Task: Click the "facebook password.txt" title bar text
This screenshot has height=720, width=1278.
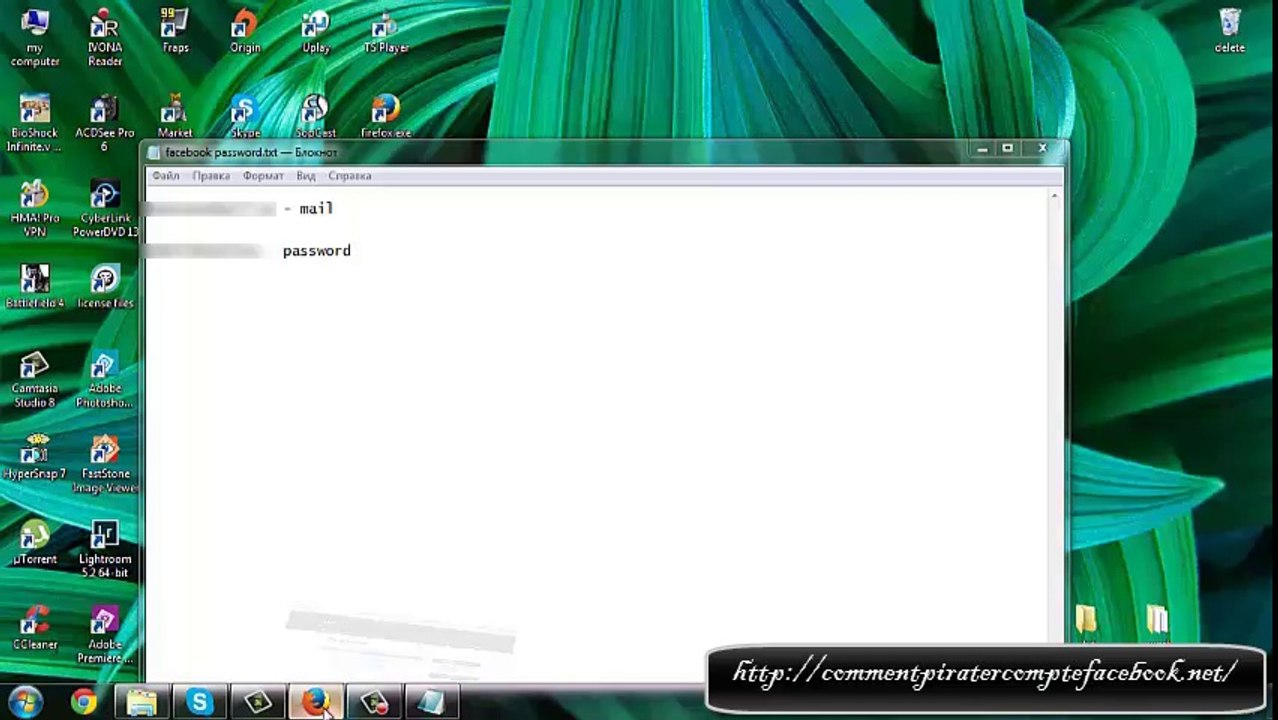Action: point(221,152)
